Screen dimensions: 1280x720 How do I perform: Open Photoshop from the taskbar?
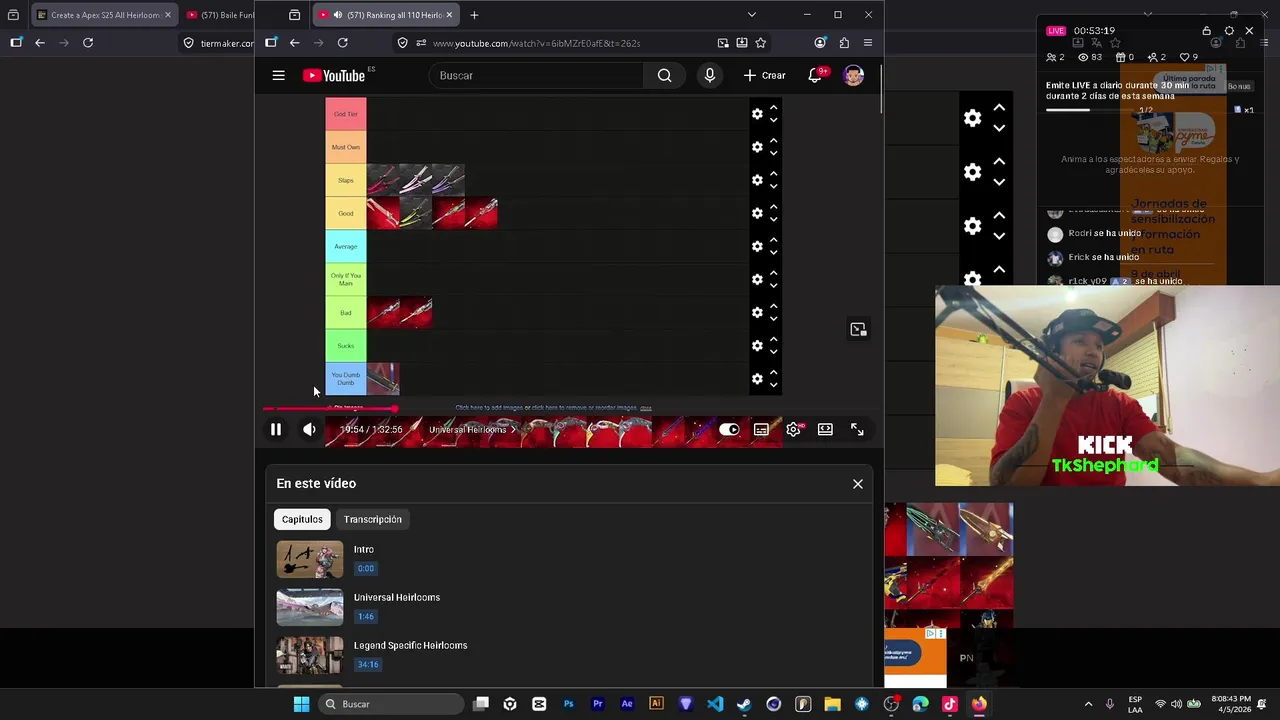(x=568, y=704)
